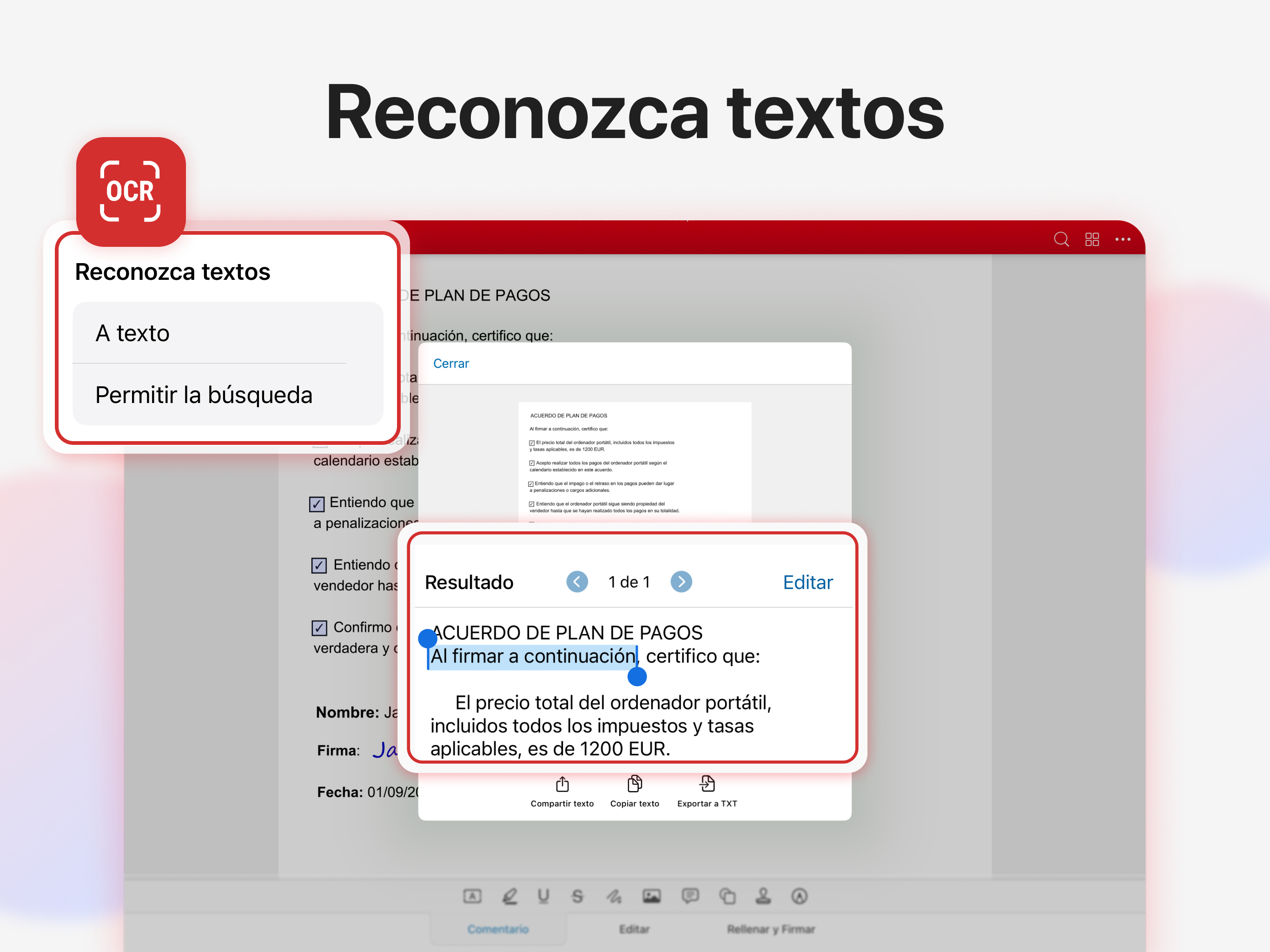The image size is (1270, 952).
Task: Toggle the checkbox next to 'Entiendo que'
Action: pyautogui.click(x=317, y=504)
